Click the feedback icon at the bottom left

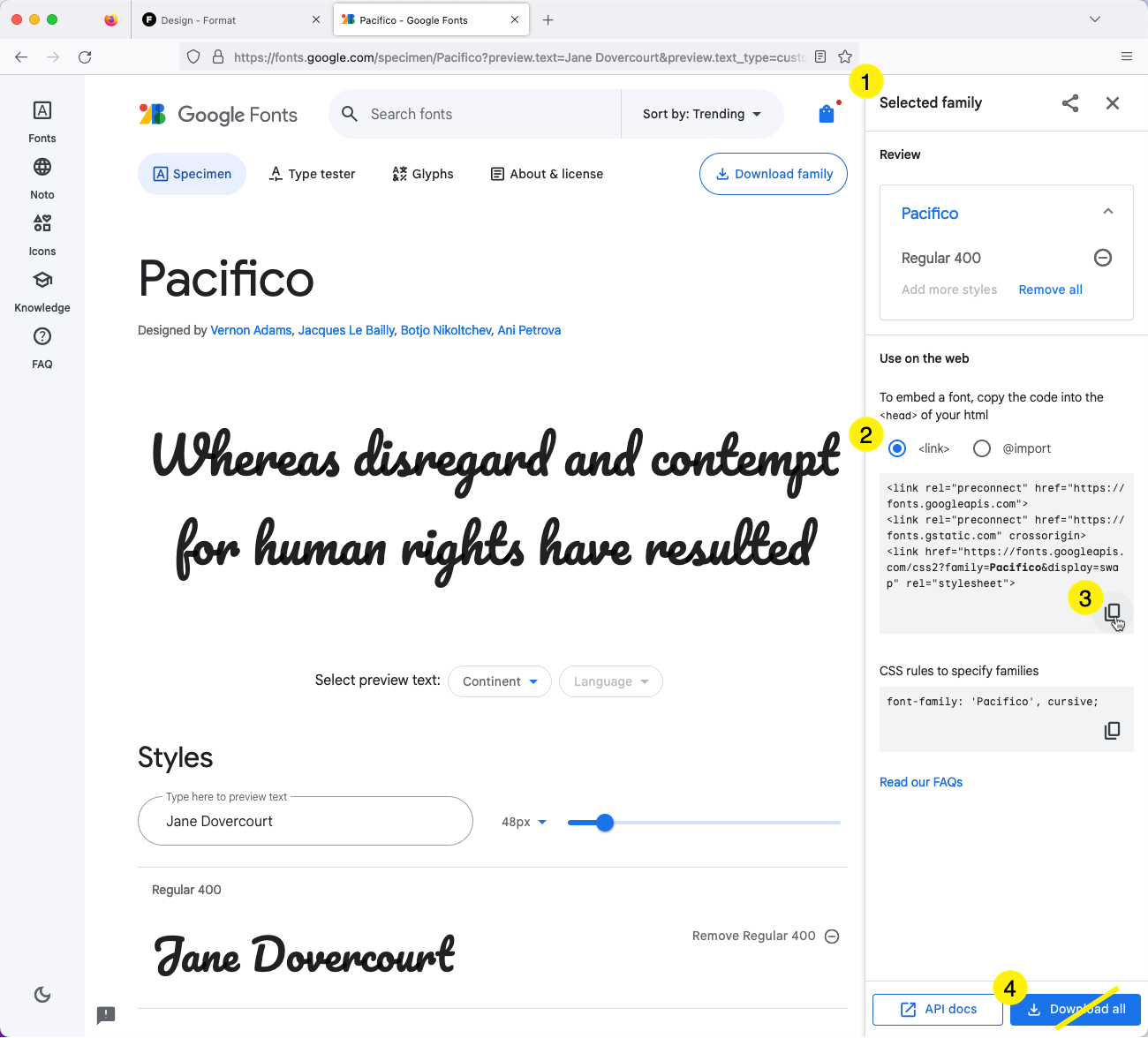click(x=106, y=1015)
